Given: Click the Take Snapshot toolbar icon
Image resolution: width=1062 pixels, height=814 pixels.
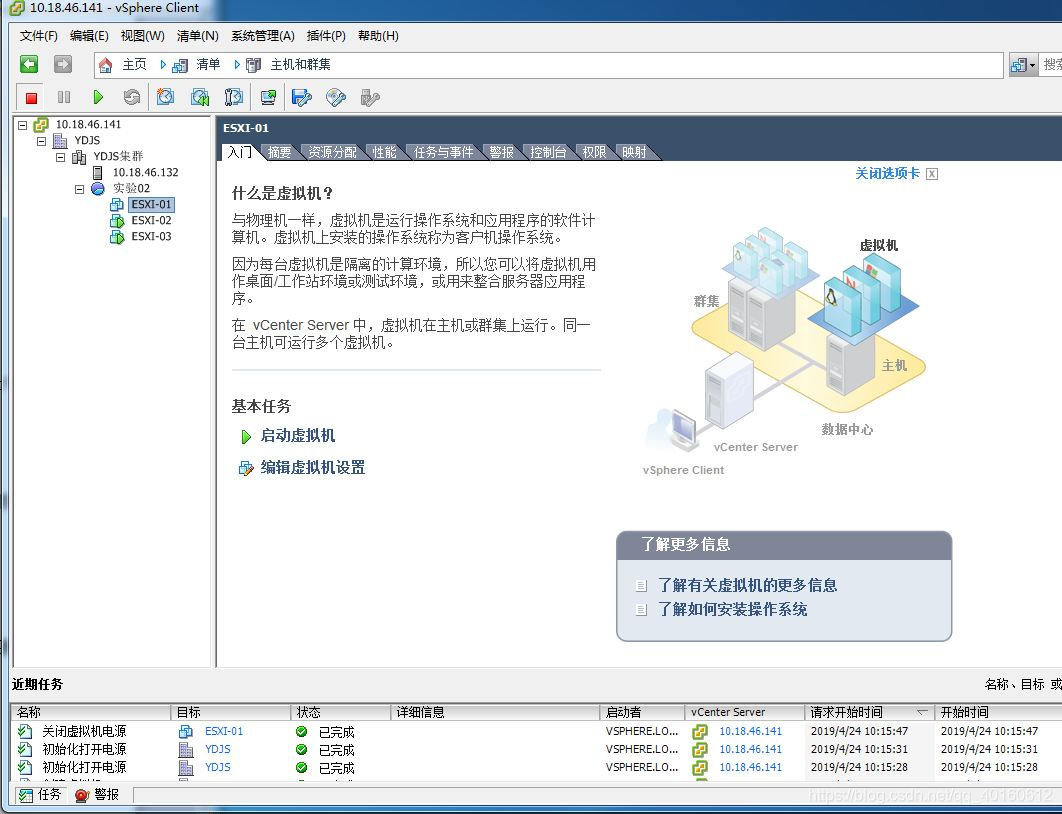Looking at the screenshot, I should tap(165, 98).
